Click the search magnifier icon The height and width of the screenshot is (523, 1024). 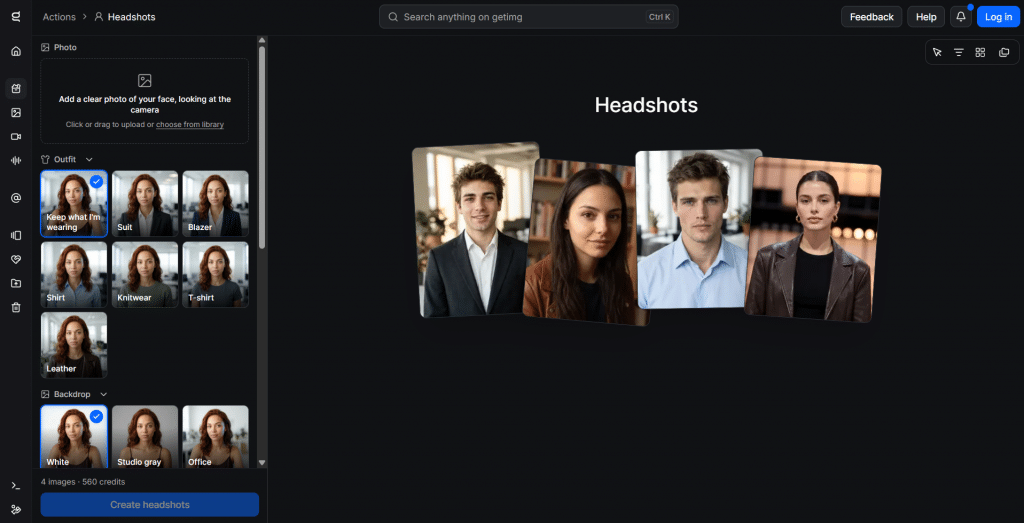(x=393, y=17)
